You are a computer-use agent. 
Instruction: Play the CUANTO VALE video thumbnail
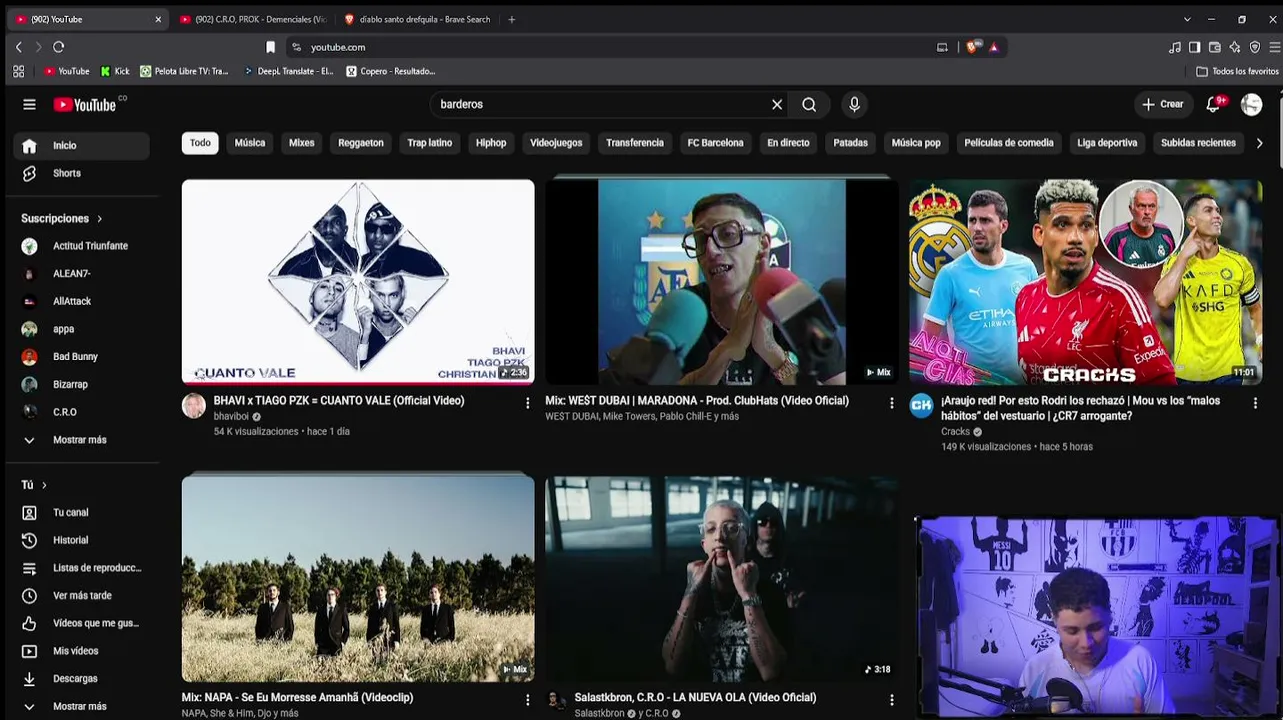pos(358,282)
